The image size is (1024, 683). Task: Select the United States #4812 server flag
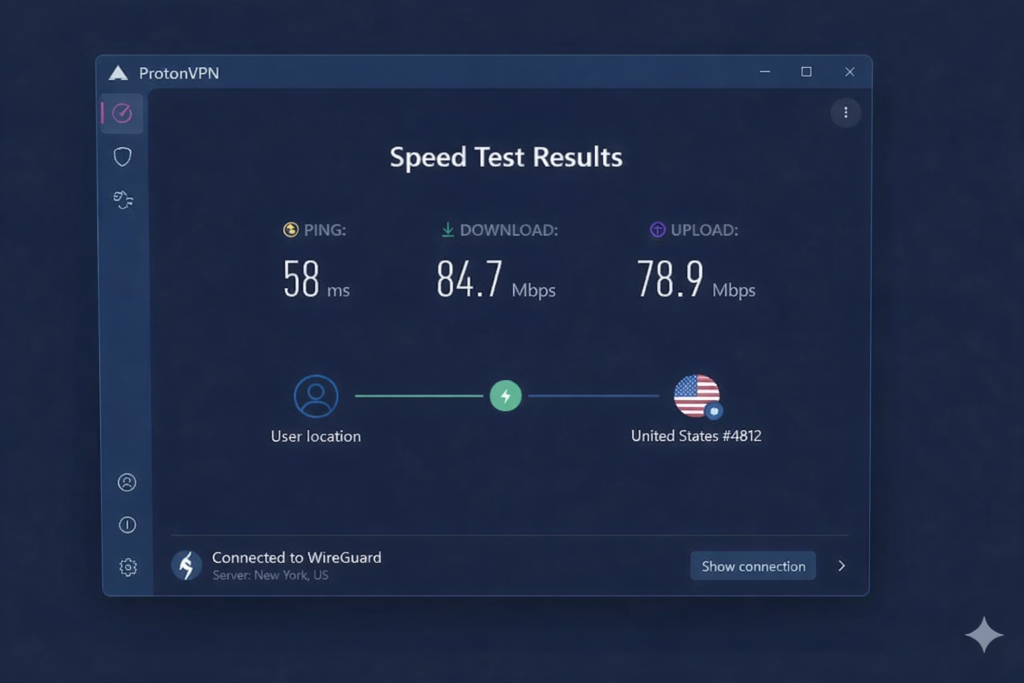point(695,396)
